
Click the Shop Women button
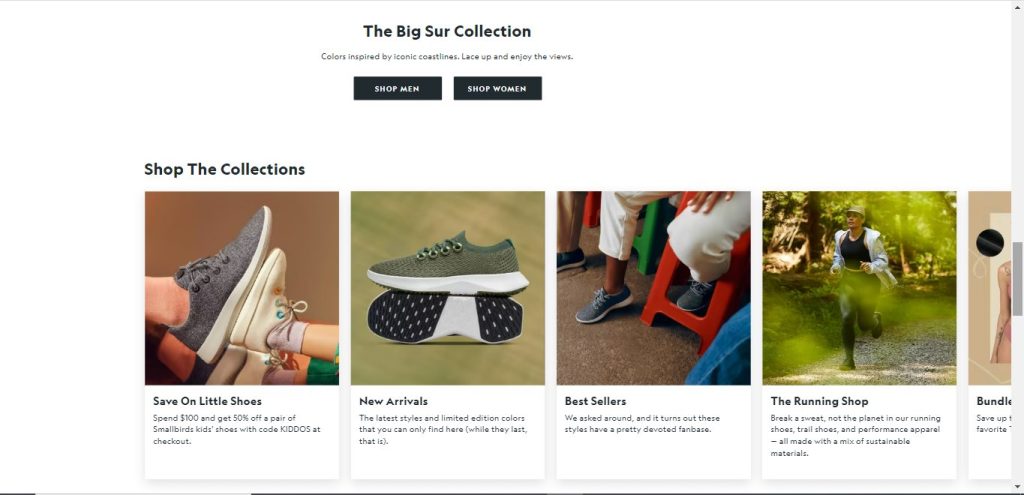point(497,89)
